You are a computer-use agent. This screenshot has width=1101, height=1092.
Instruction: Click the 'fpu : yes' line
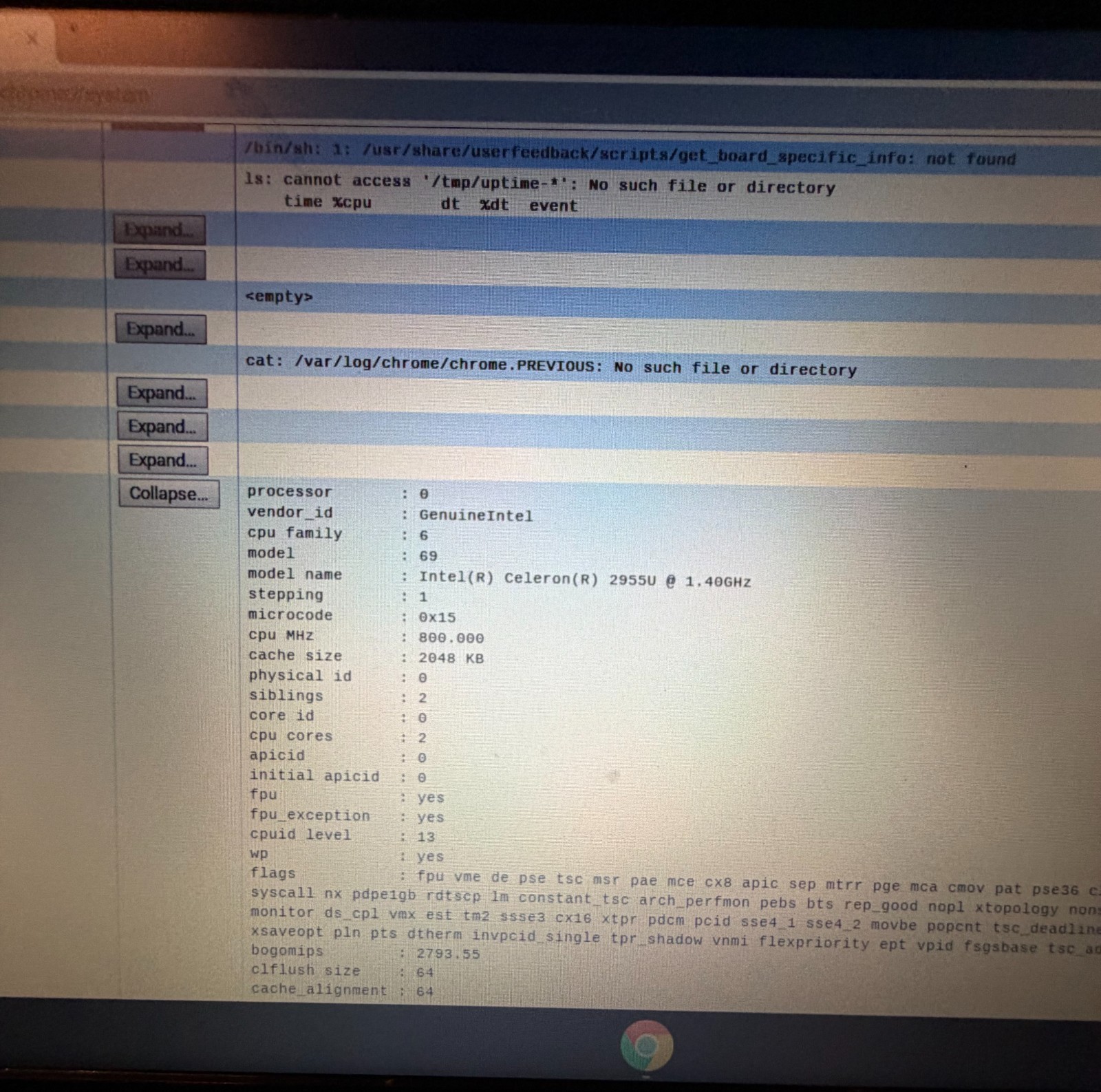point(347,795)
